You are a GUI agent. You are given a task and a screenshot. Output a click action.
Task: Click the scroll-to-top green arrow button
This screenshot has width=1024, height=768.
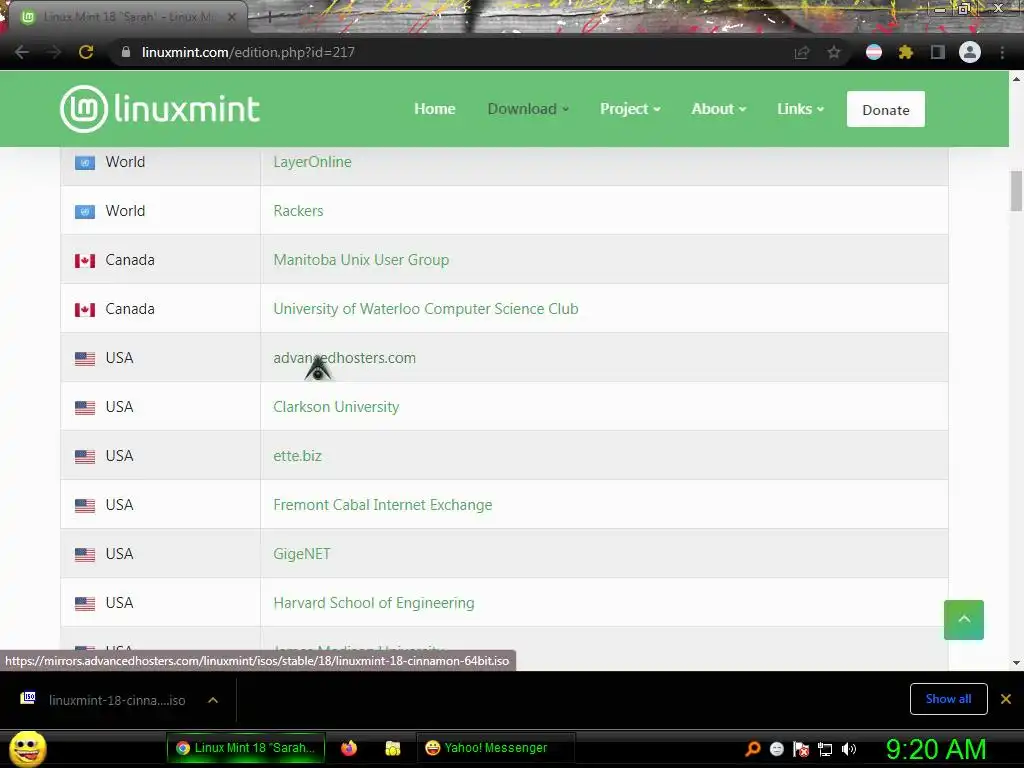[x=964, y=620]
